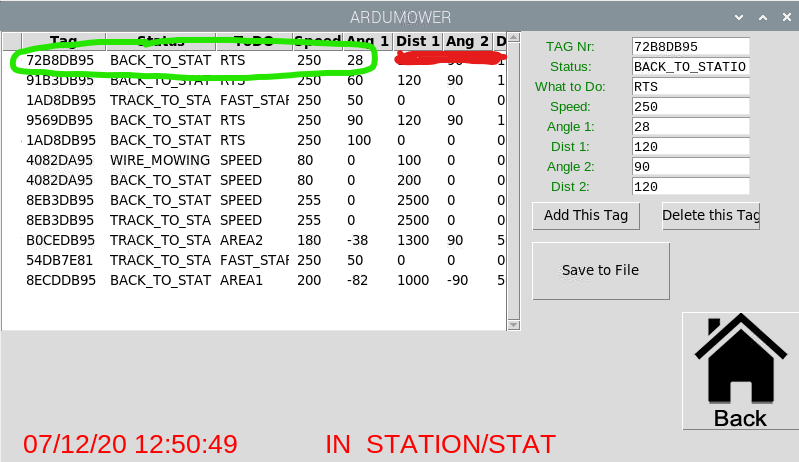Click the TAG Nr input field

tap(690, 47)
